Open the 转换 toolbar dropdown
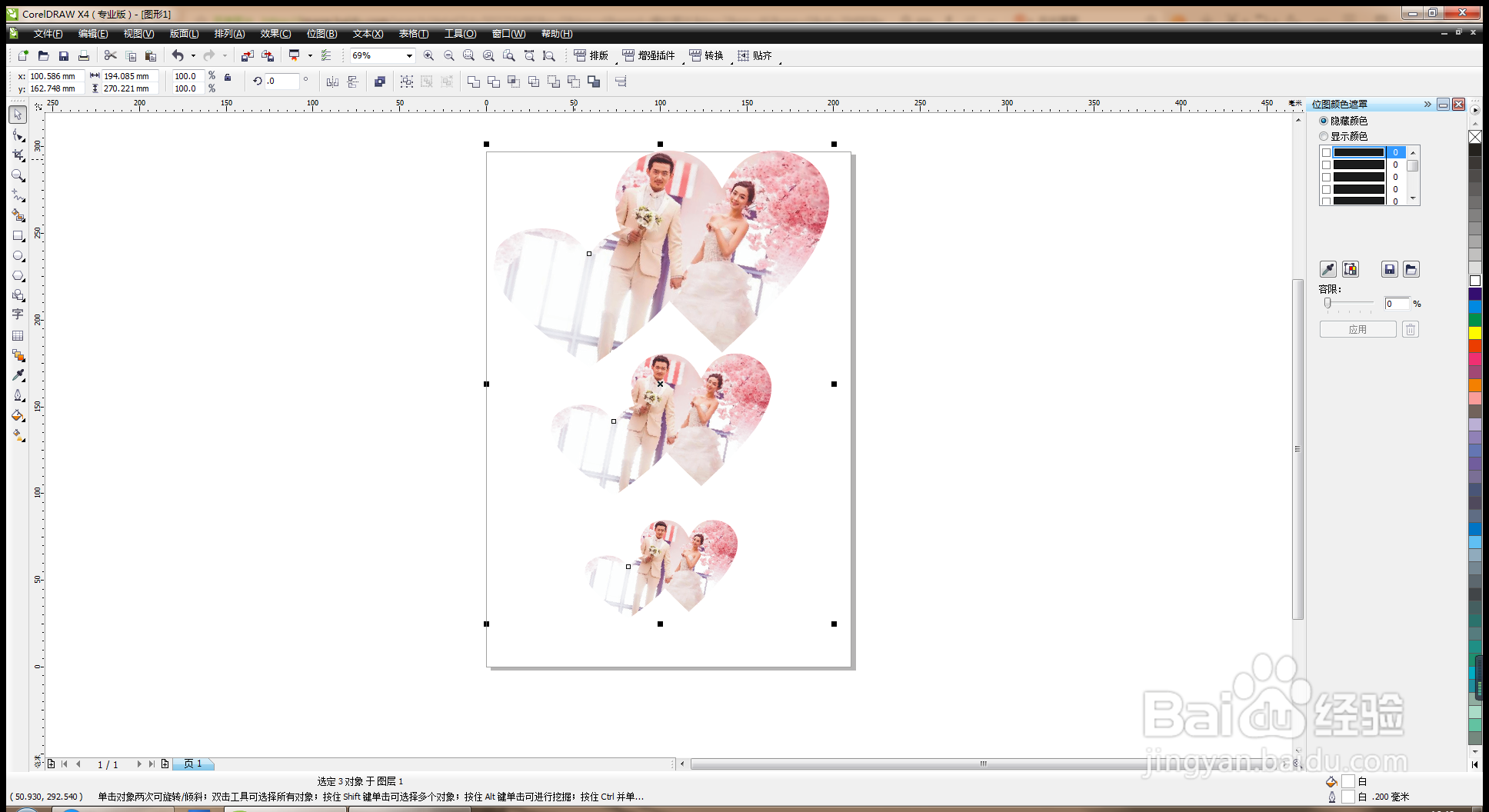This screenshot has width=1489, height=812. point(706,55)
